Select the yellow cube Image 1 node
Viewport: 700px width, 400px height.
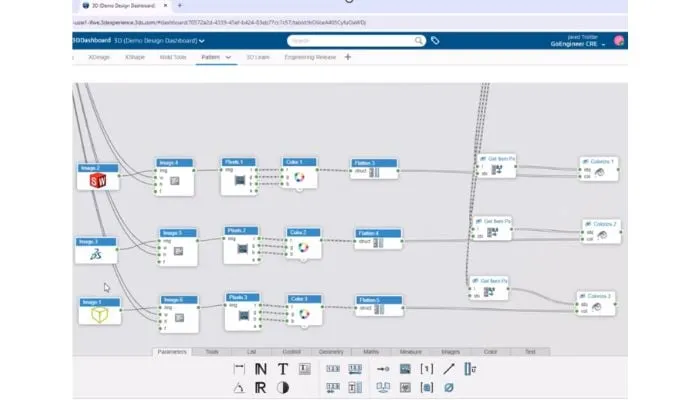(x=99, y=315)
